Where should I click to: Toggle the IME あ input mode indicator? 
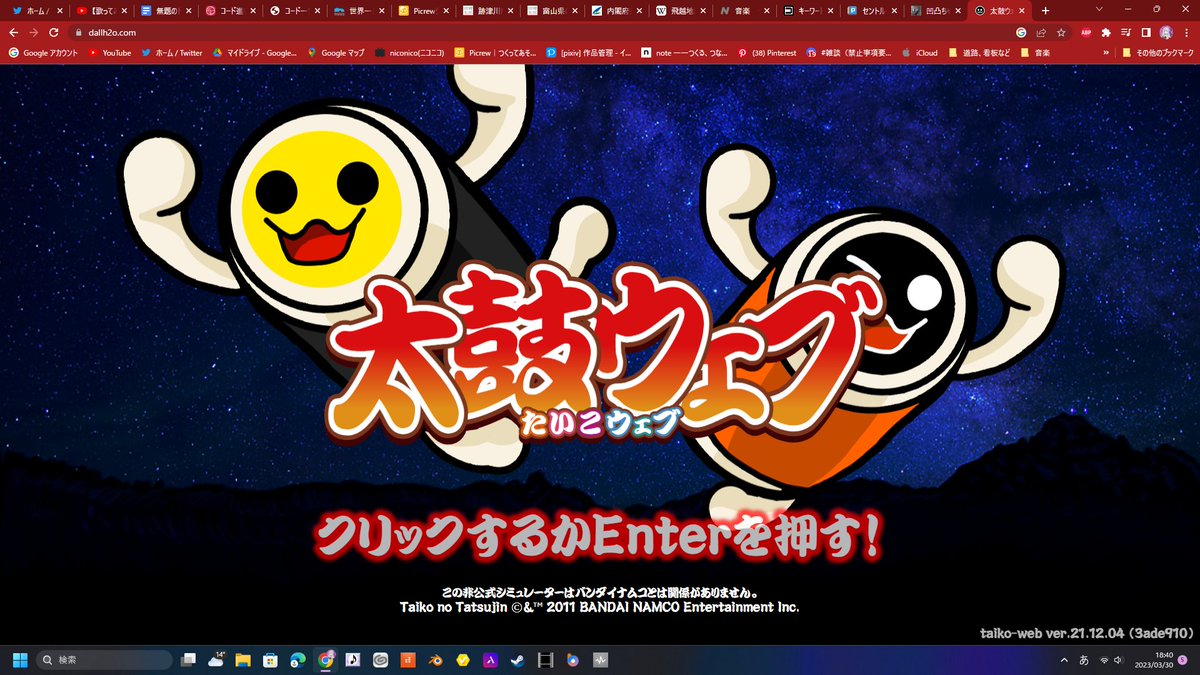(1085, 660)
